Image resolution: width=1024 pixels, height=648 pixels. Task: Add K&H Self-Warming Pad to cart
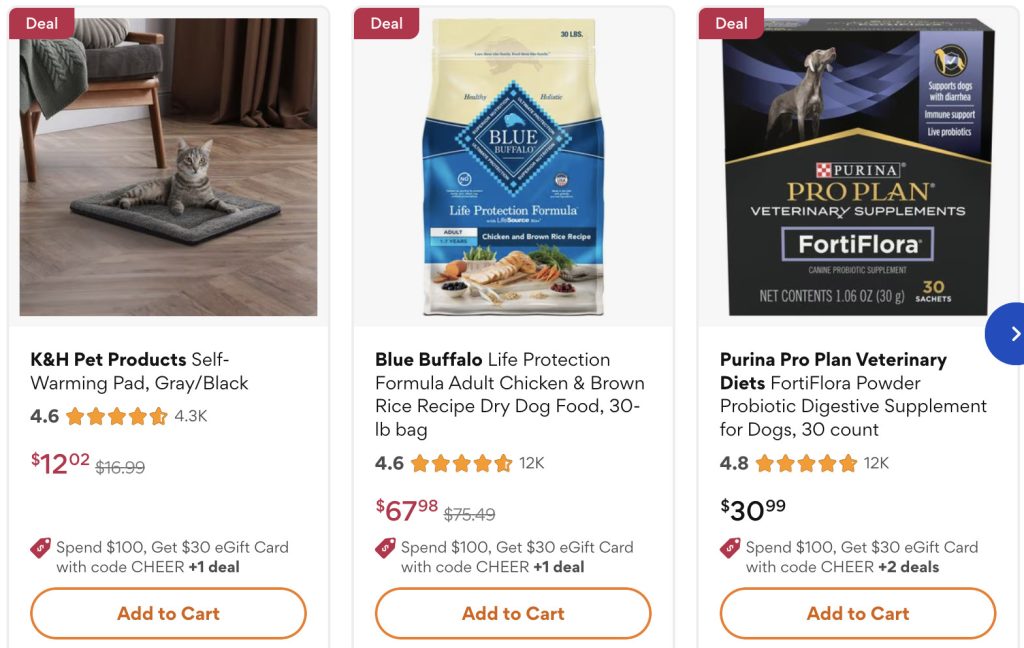(168, 613)
